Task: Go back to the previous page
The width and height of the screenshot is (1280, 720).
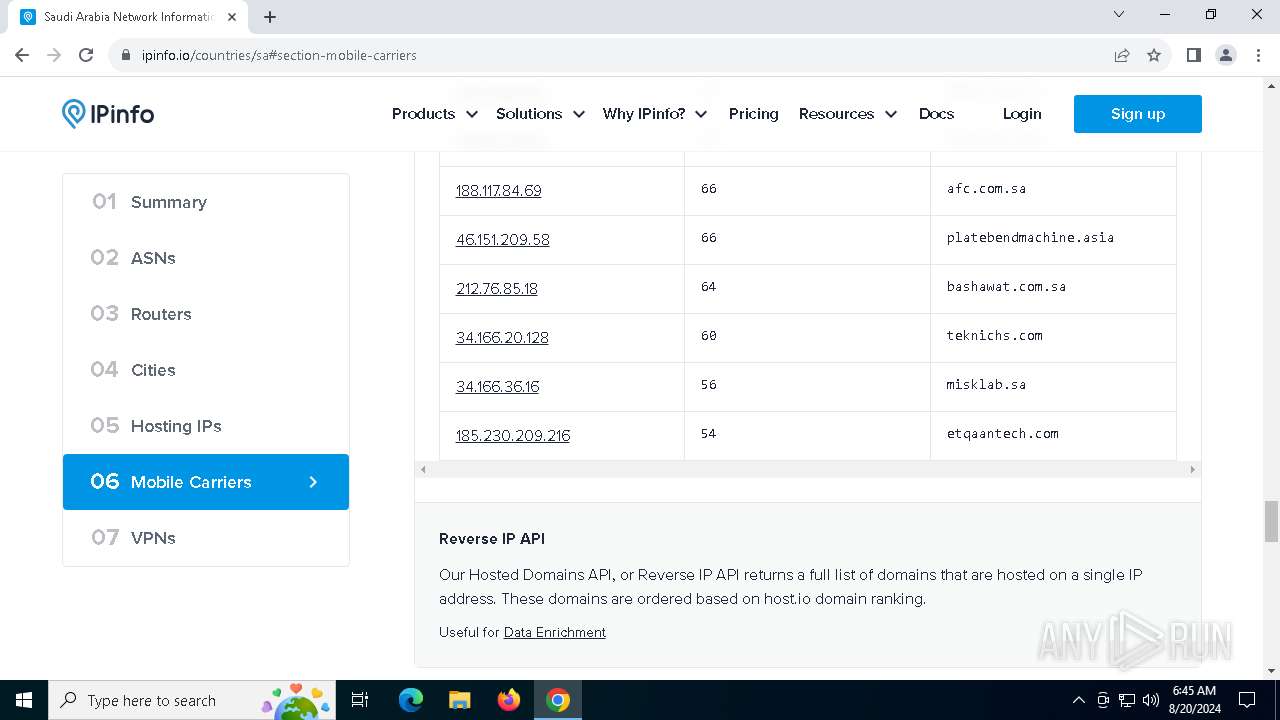Action: [22, 55]
